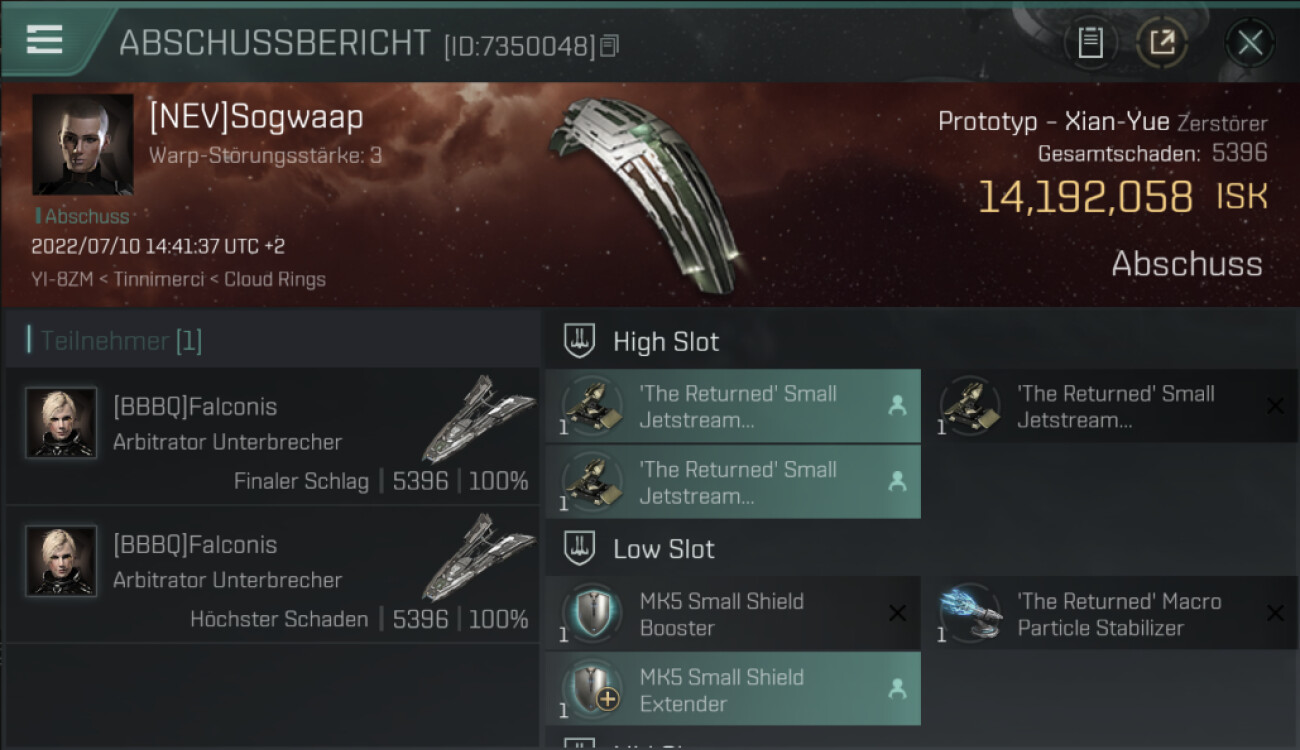Image resolution: width=1300 pixels, height=750 pixels.
Task: Click Sogwaap's character portrait
Action: [x=82, y=145]
